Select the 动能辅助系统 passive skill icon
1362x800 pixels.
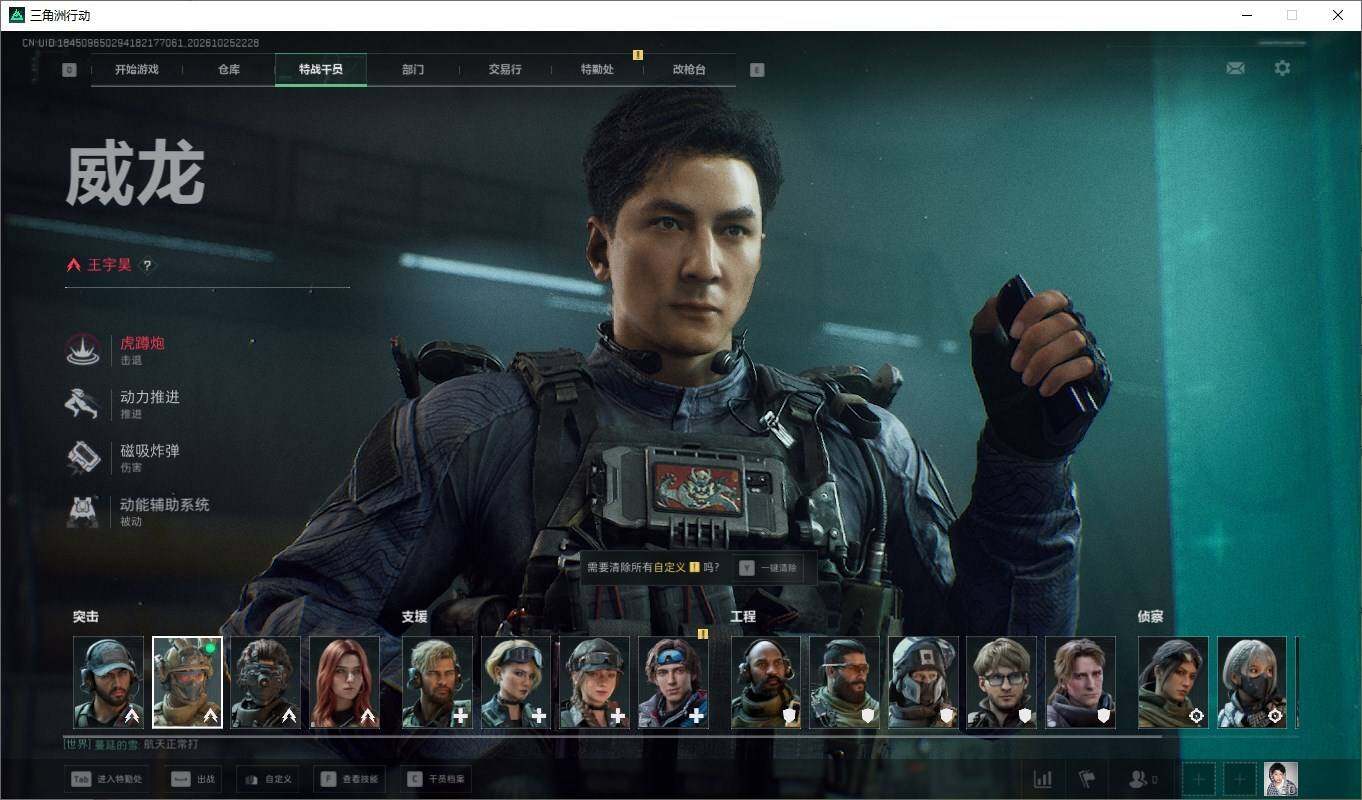(83, 512)
